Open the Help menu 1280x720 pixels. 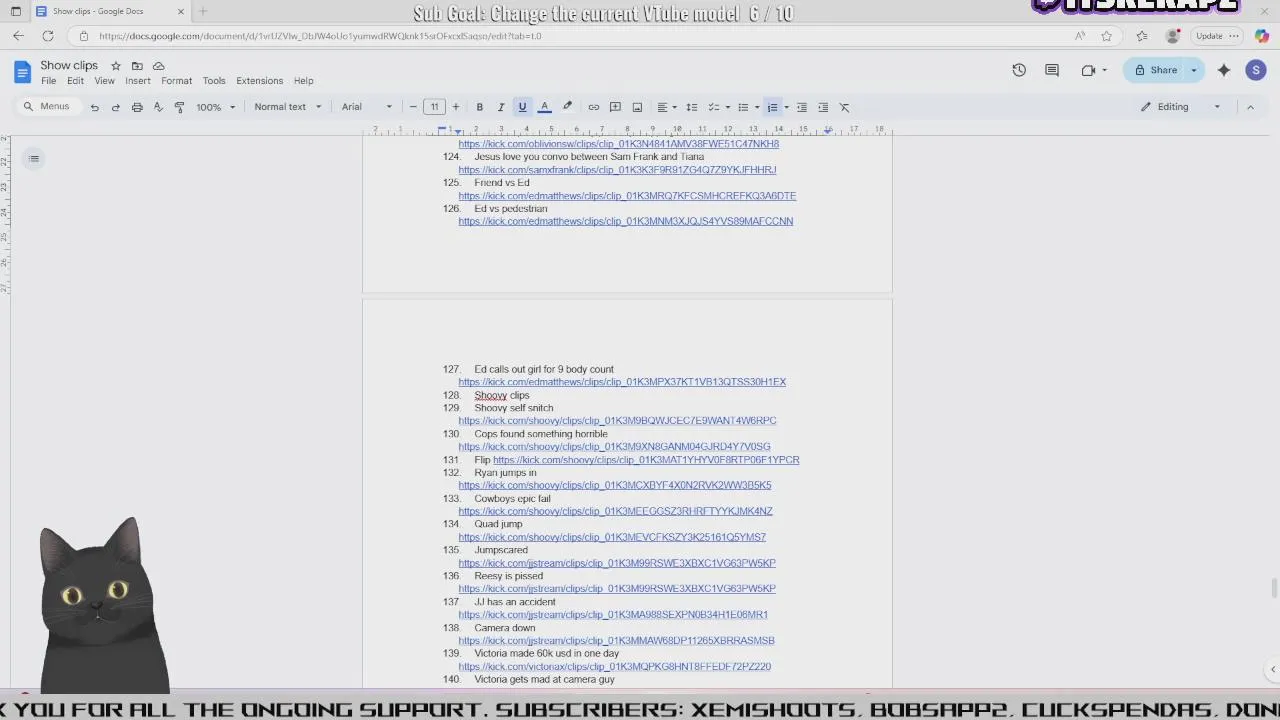click(x=304, y=81)
